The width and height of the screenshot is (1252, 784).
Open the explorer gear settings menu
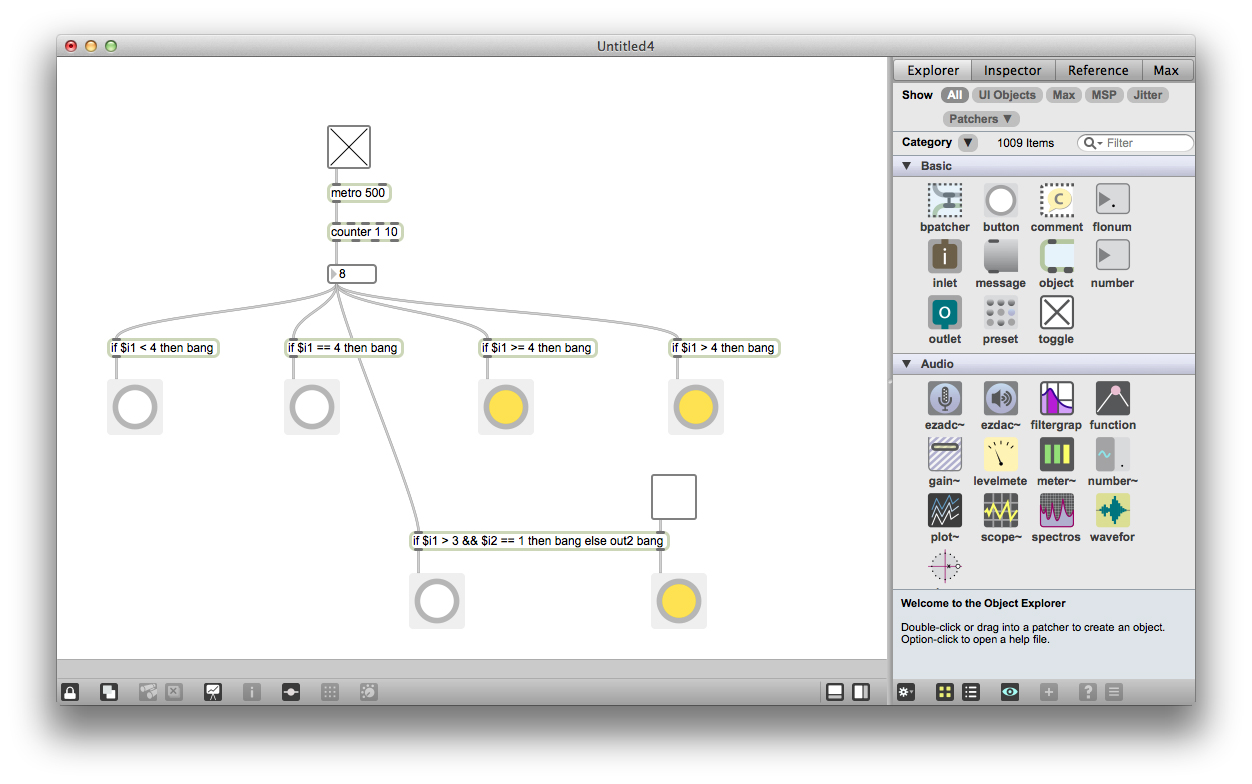click(906, 691)
